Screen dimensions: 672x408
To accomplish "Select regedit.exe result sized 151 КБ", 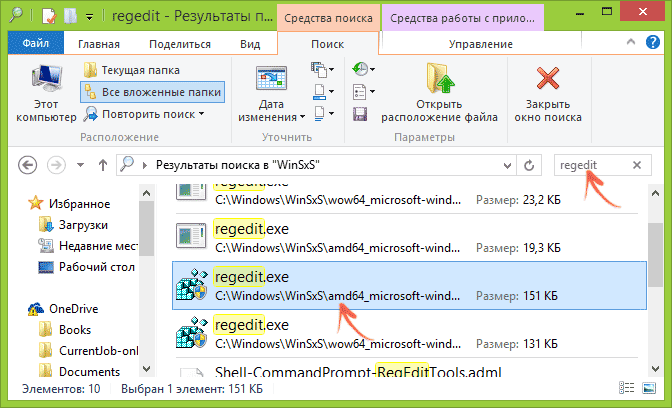I will pos(409,285).
